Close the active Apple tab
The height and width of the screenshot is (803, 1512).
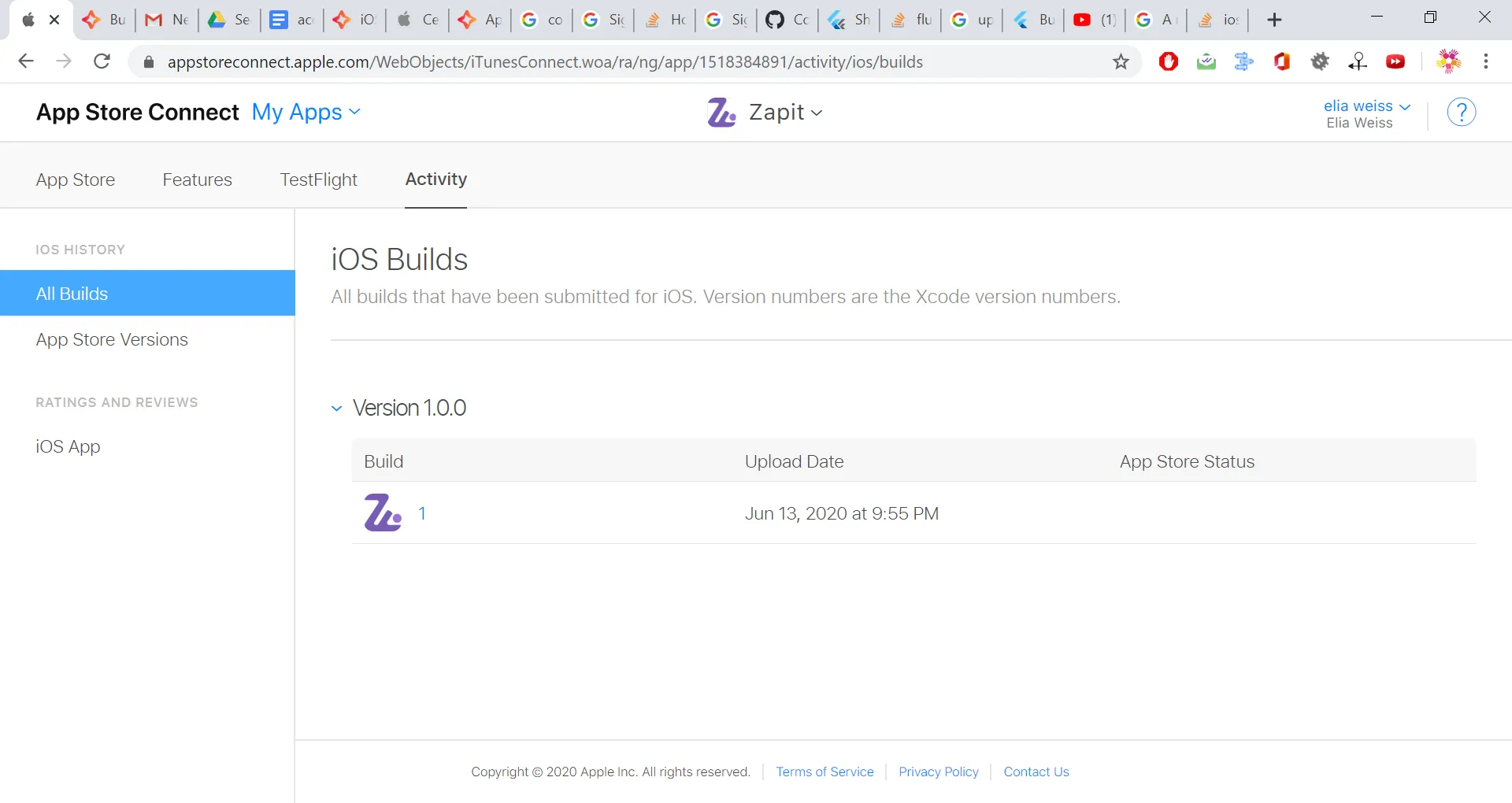pos(54,20)
